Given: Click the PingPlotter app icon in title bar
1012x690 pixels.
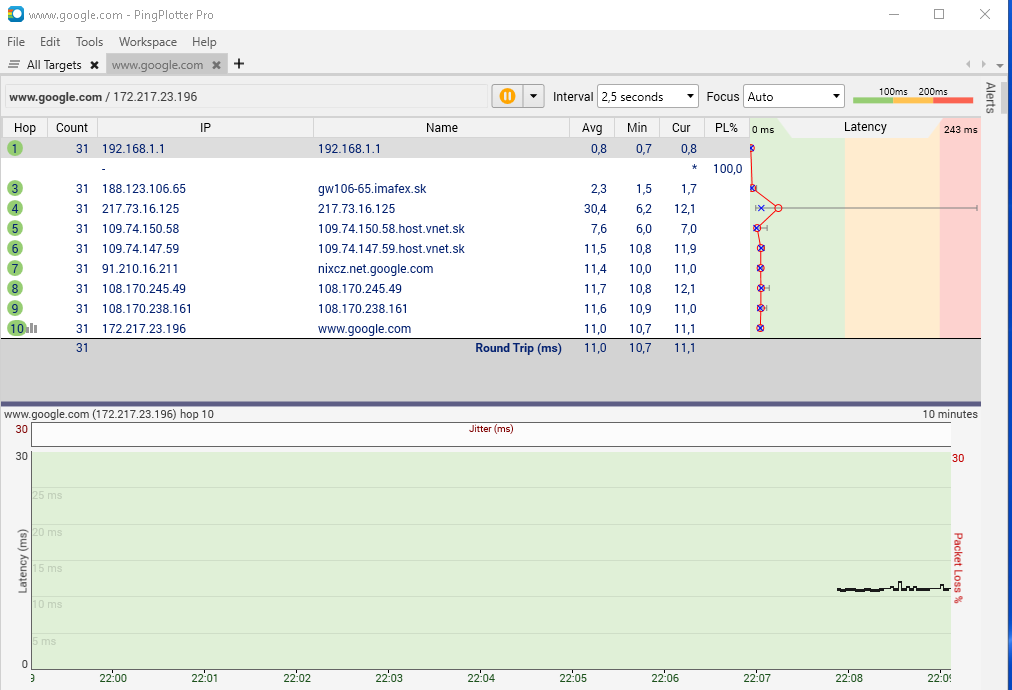Looking at the screenshot, I should coord(15,15).
